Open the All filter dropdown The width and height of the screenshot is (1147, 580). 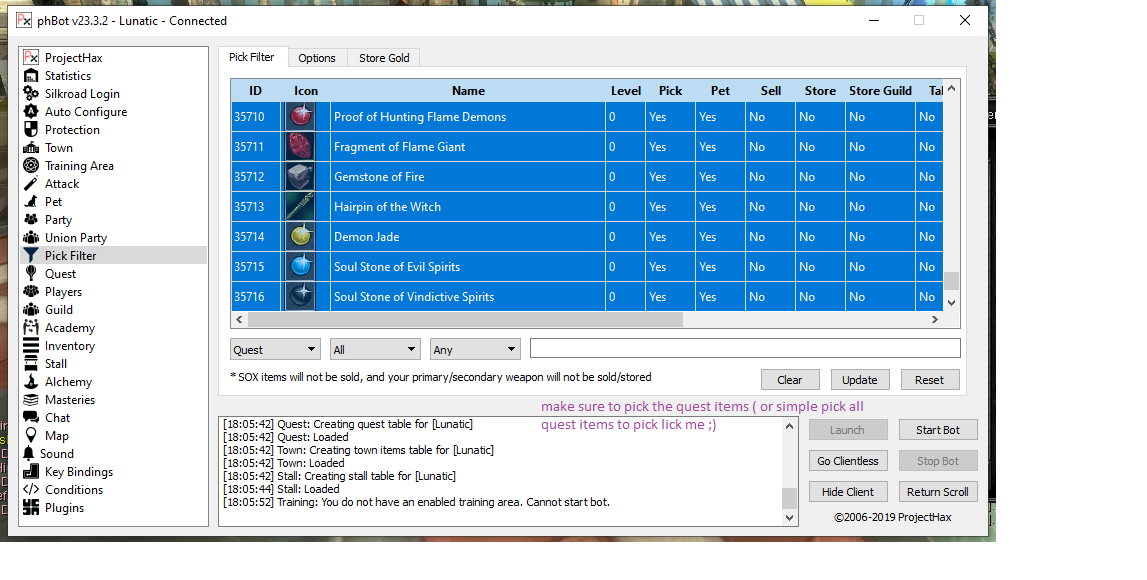(375, 350)
